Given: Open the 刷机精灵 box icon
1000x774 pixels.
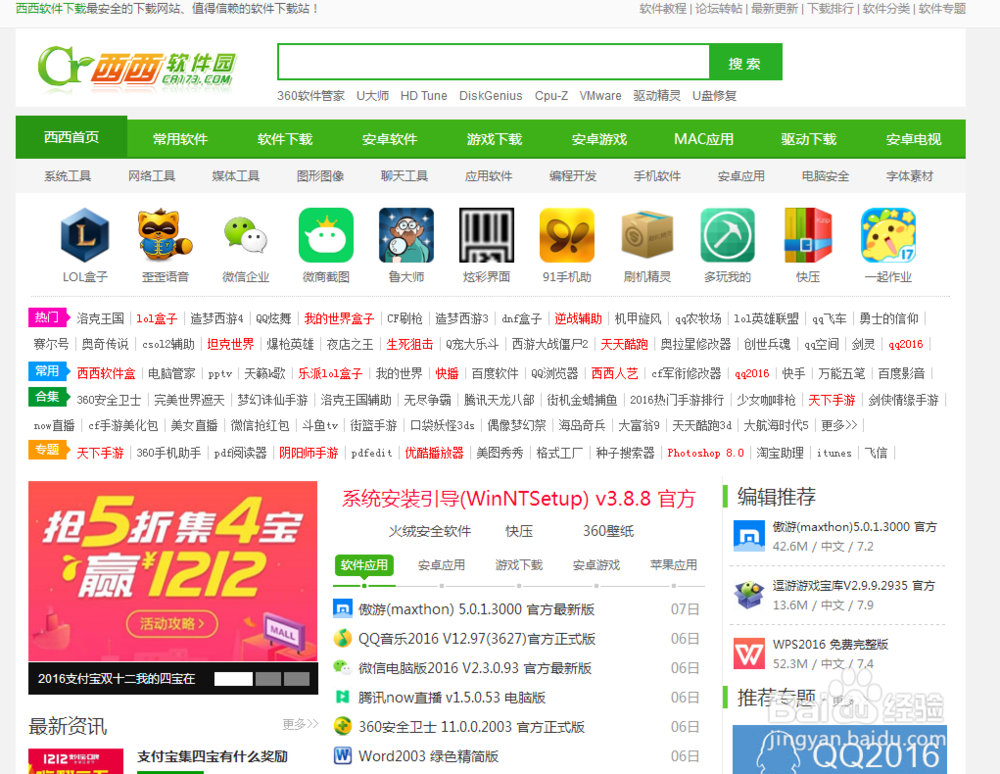Looking at the screenshot, I should pos(647,235).
